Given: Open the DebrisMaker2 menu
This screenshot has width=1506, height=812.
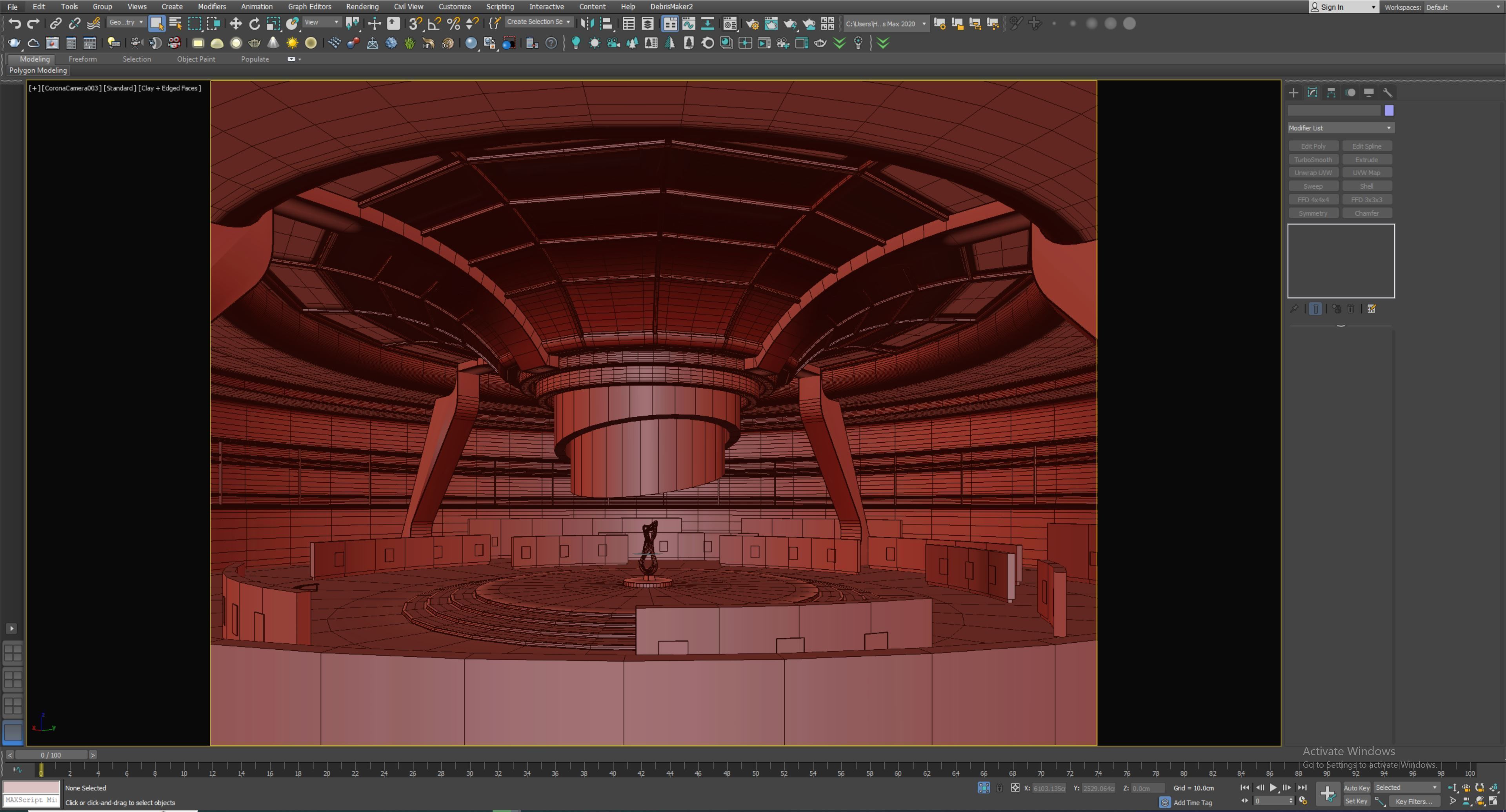Looking at the screenshot, I should pyautogui.click(x=671, y=6).
